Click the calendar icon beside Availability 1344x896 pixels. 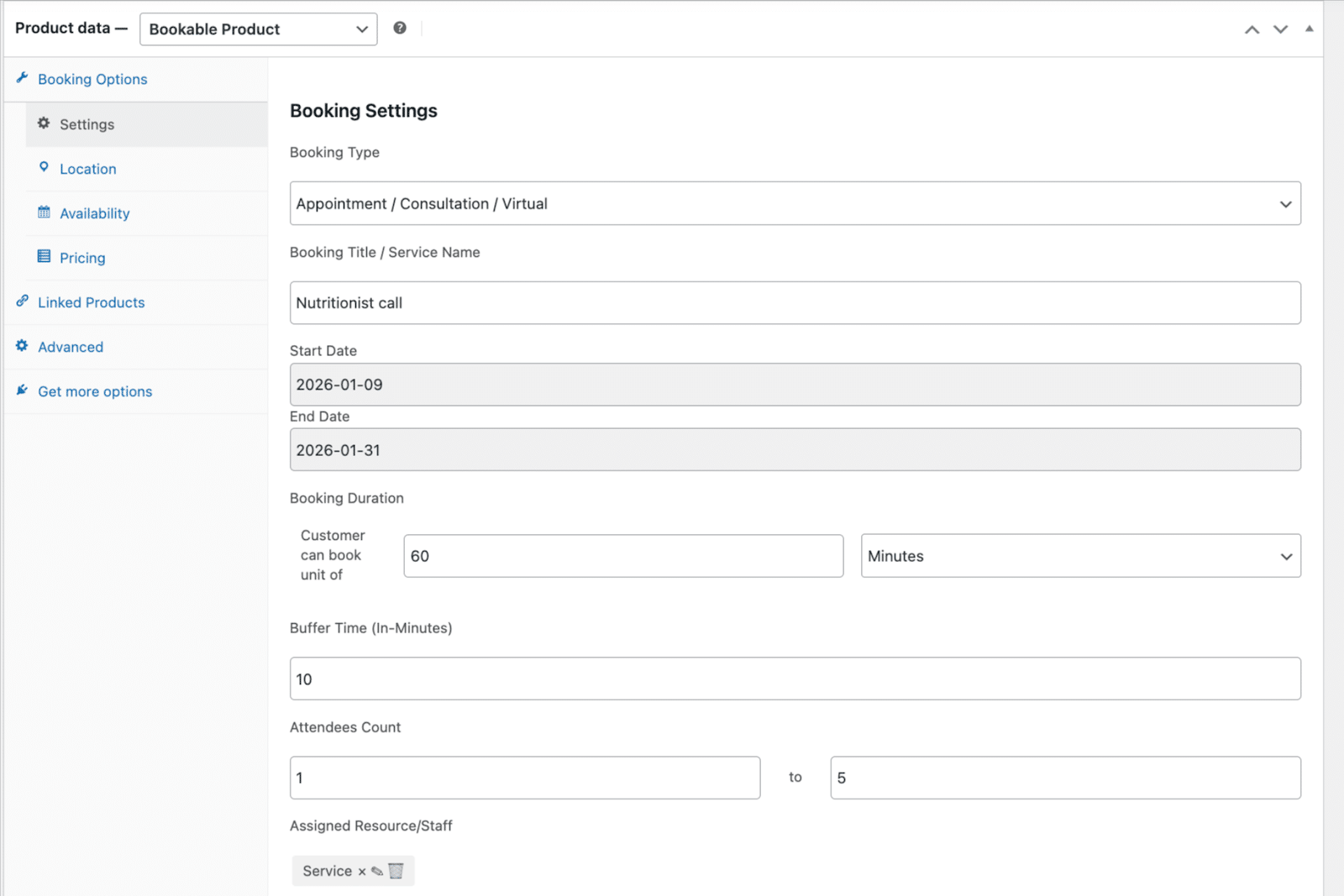(x=44, y=212)
